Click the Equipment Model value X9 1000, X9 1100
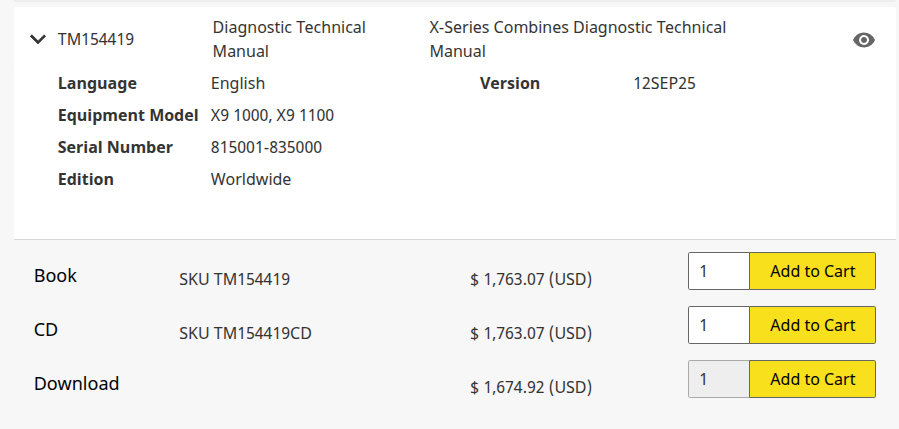The image size is (899, 429). (272, 116)
